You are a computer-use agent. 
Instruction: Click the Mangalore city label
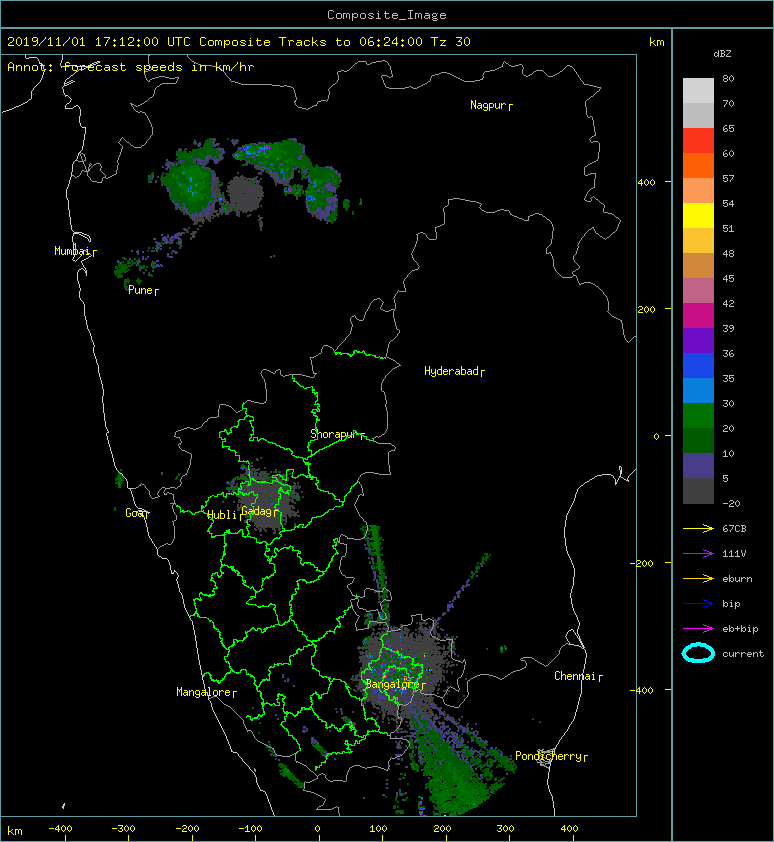click(206, 692)
